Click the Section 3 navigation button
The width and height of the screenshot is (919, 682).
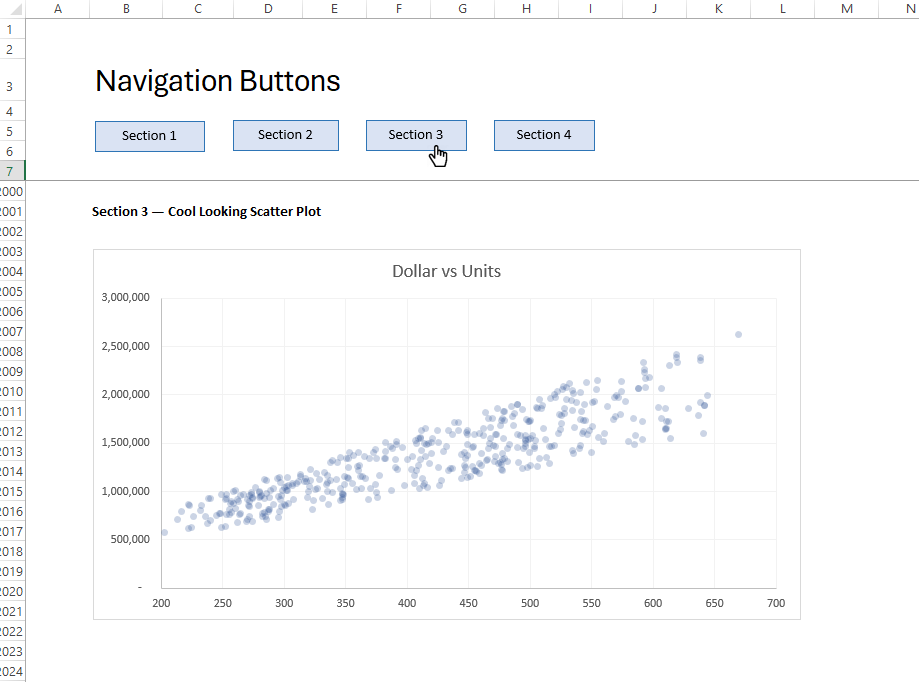[415, 135]
